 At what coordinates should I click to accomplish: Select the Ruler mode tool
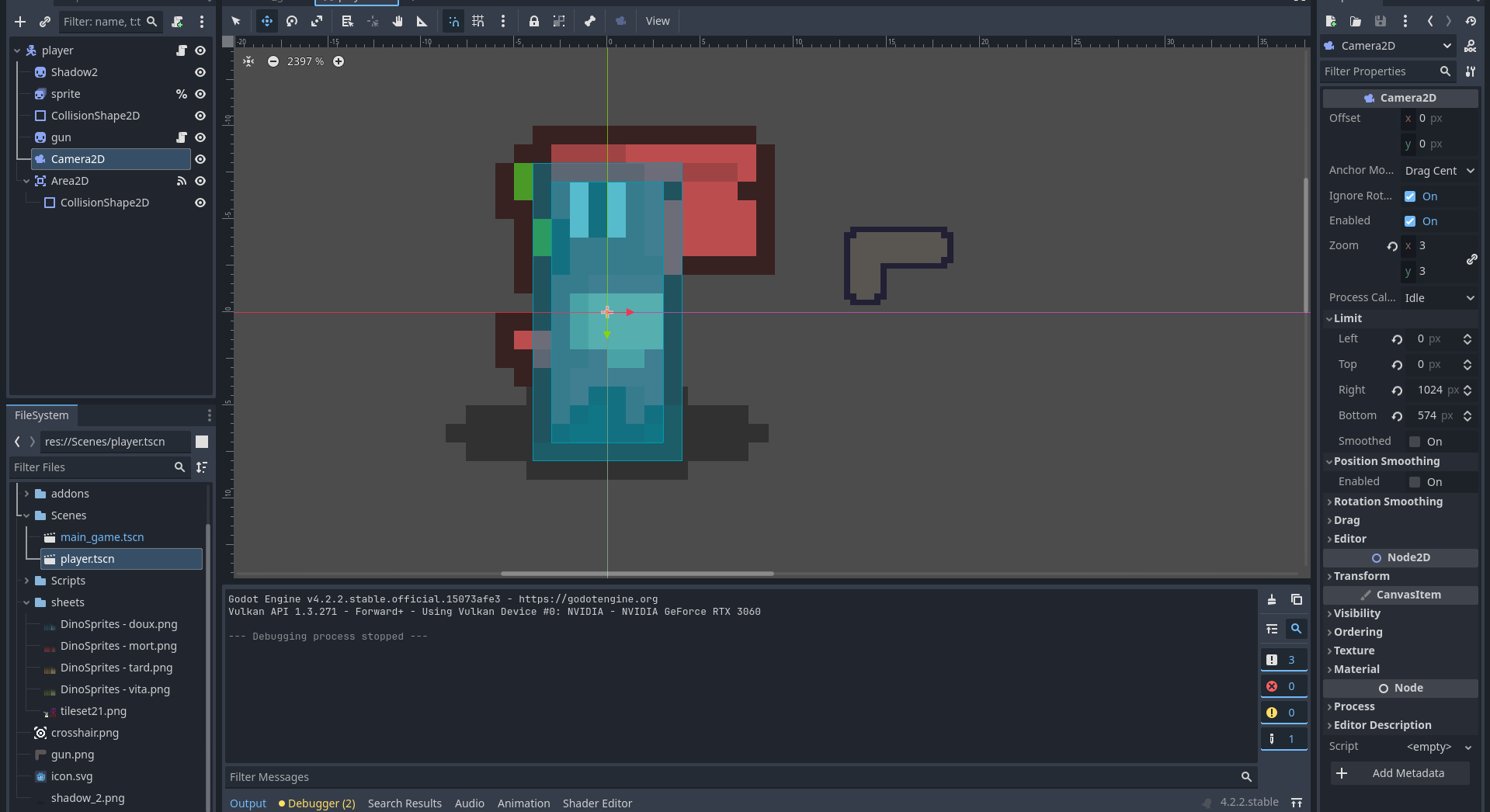click(422, 21)
